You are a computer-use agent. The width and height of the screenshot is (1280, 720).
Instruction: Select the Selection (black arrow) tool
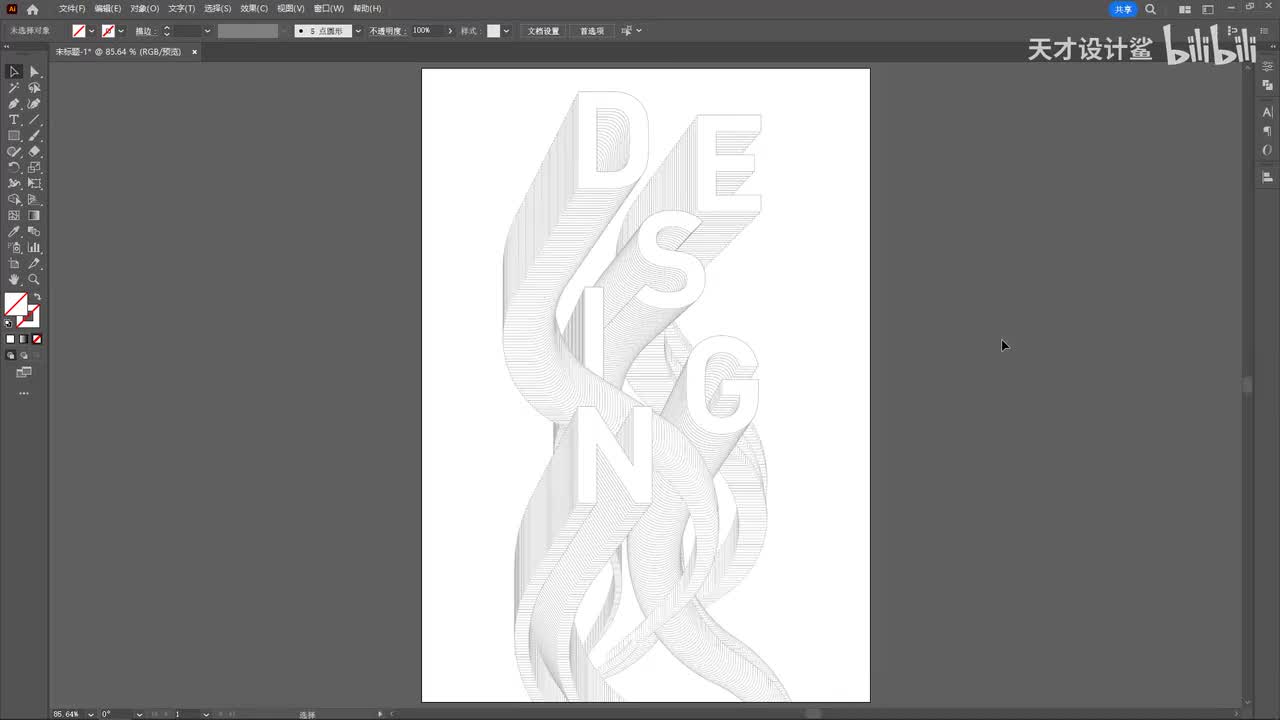pos(14,72)
